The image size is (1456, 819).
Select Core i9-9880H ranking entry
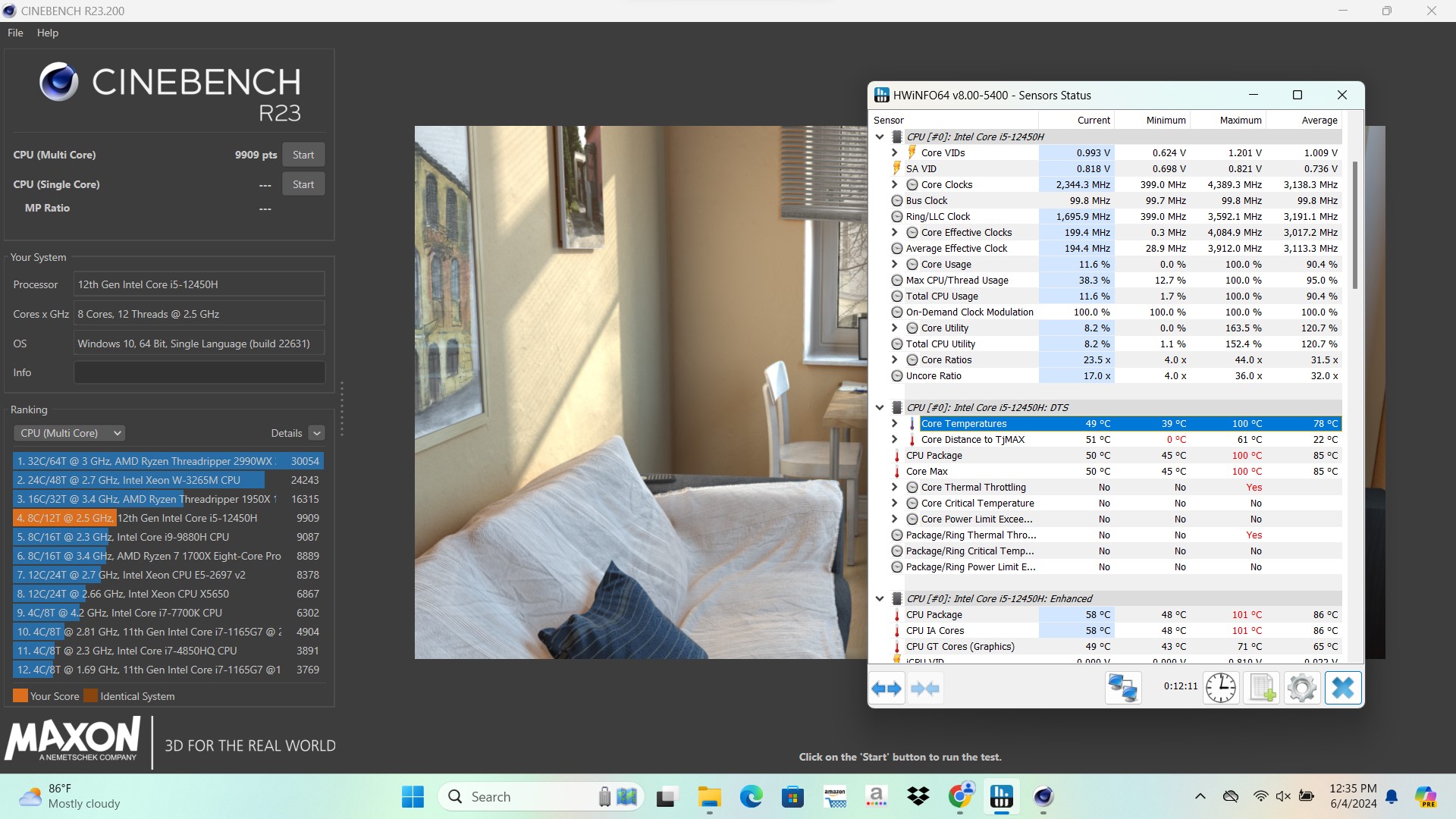click(168, 537)
